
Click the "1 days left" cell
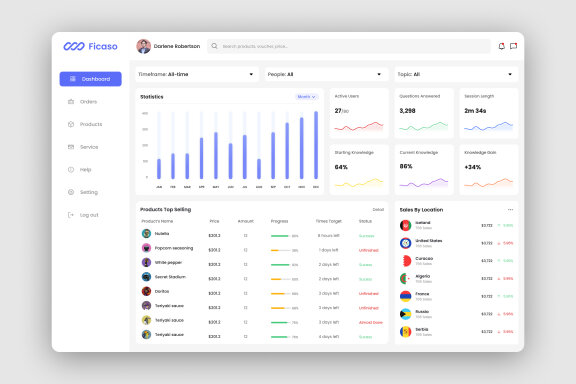click(x=328, y=250)
